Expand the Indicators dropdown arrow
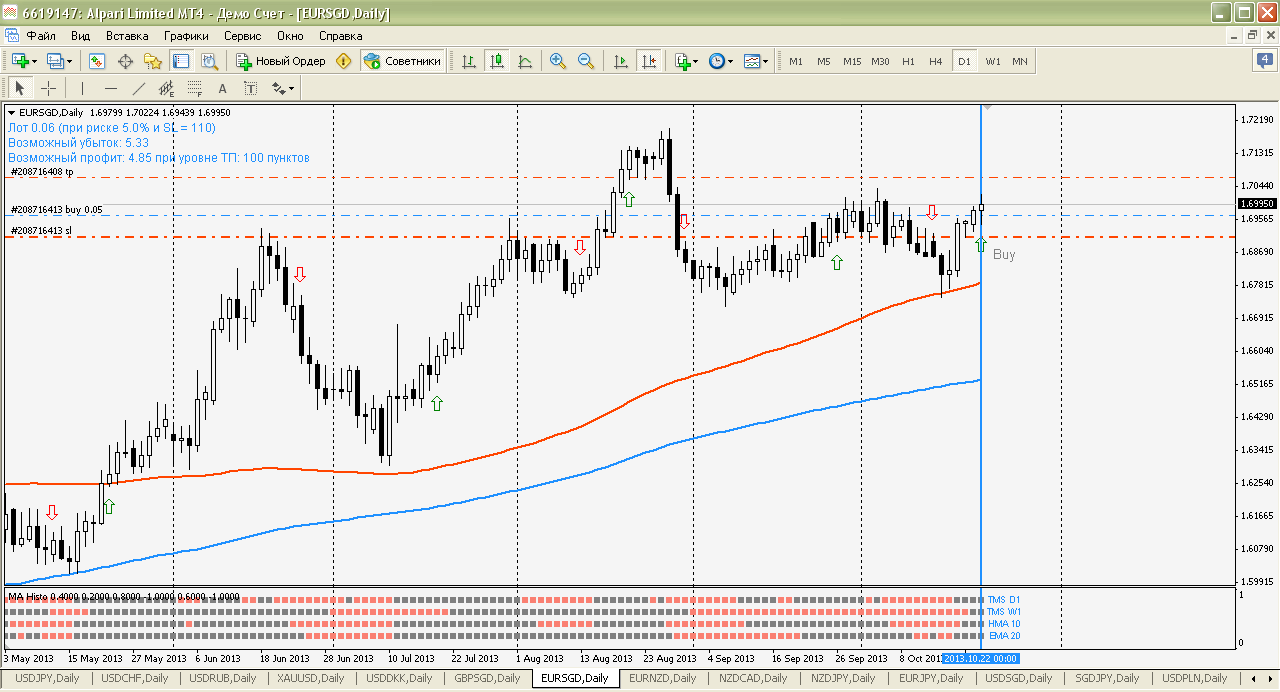Viewport: 1280px width, 692px height. pos(696,61)
